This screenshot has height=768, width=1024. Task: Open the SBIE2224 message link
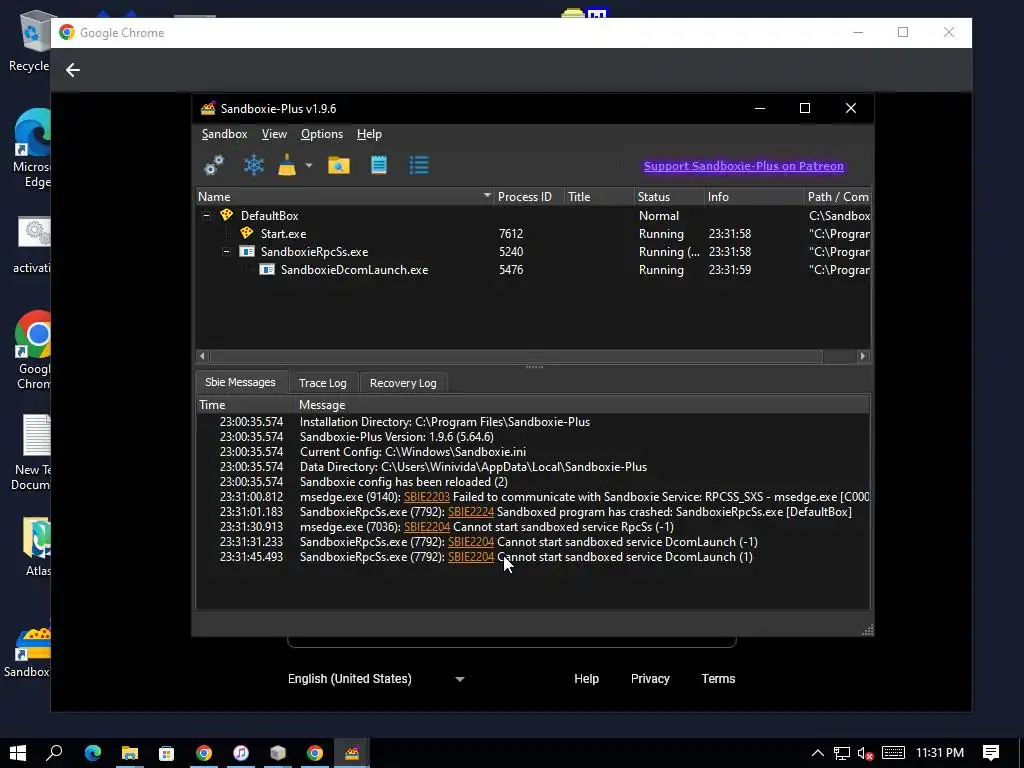pyautogui.click(x=471, y=512)
